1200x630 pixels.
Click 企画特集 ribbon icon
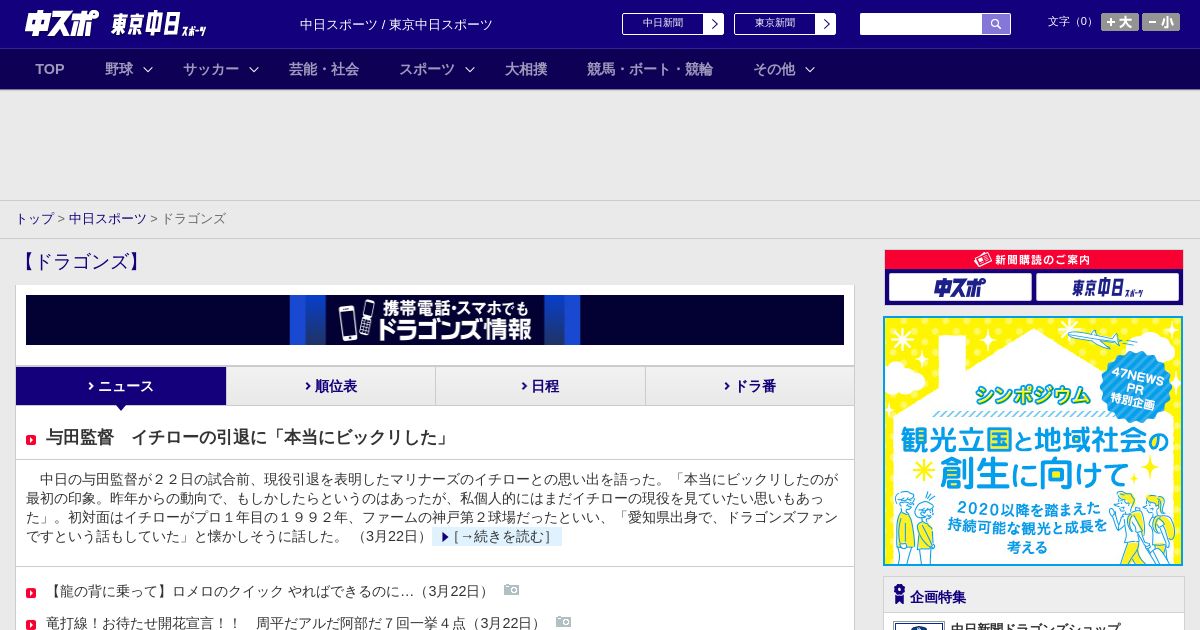(899, 595)
